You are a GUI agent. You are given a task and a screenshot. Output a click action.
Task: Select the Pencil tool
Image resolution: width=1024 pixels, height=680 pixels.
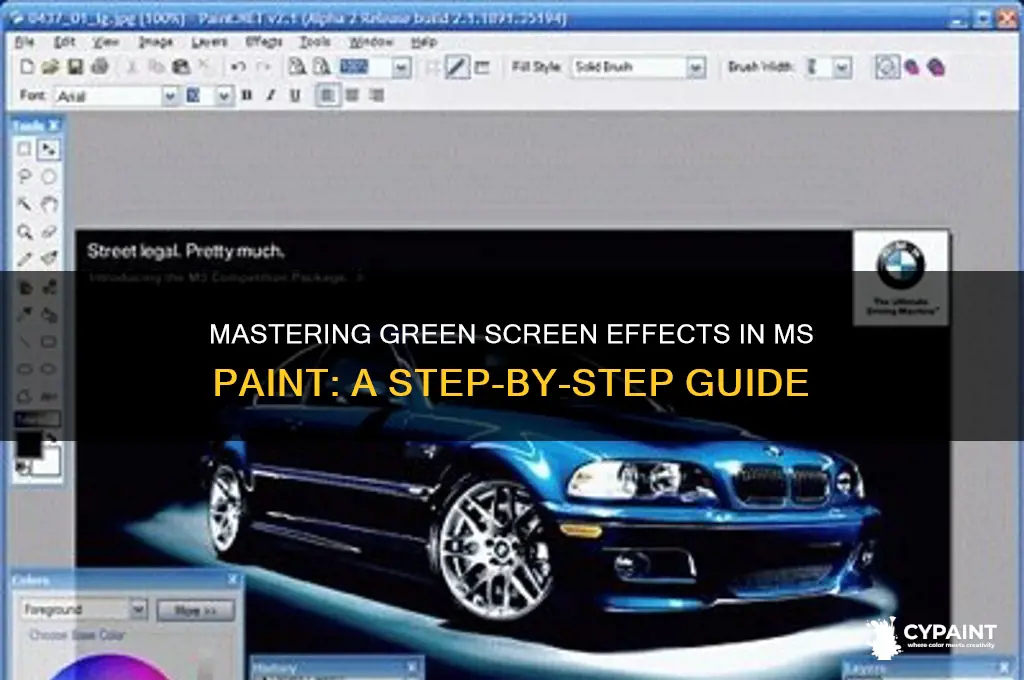point(24,259)
